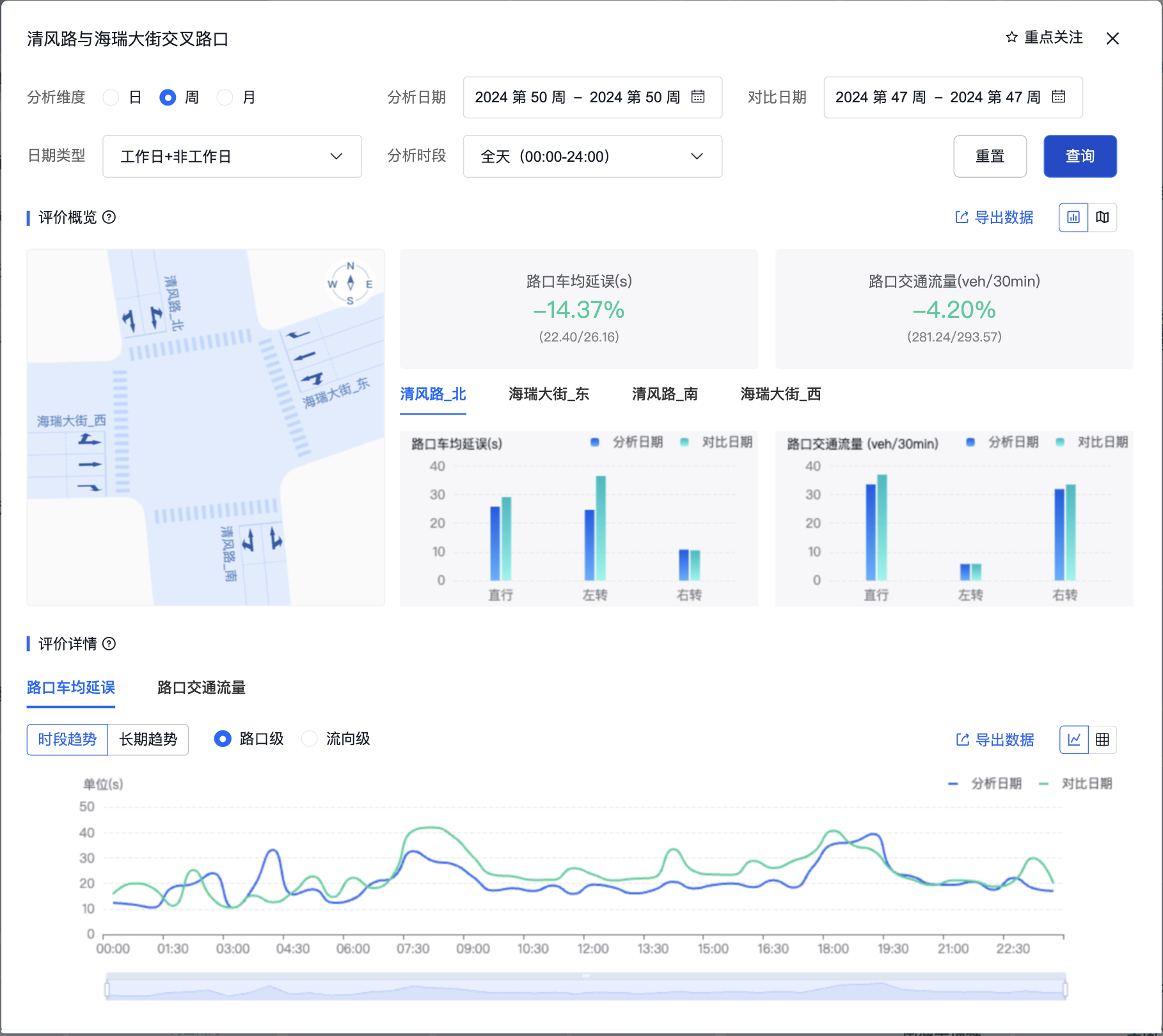
Task: Select 日 analysis dimension radio button
Action: click(x=111, y=97)
